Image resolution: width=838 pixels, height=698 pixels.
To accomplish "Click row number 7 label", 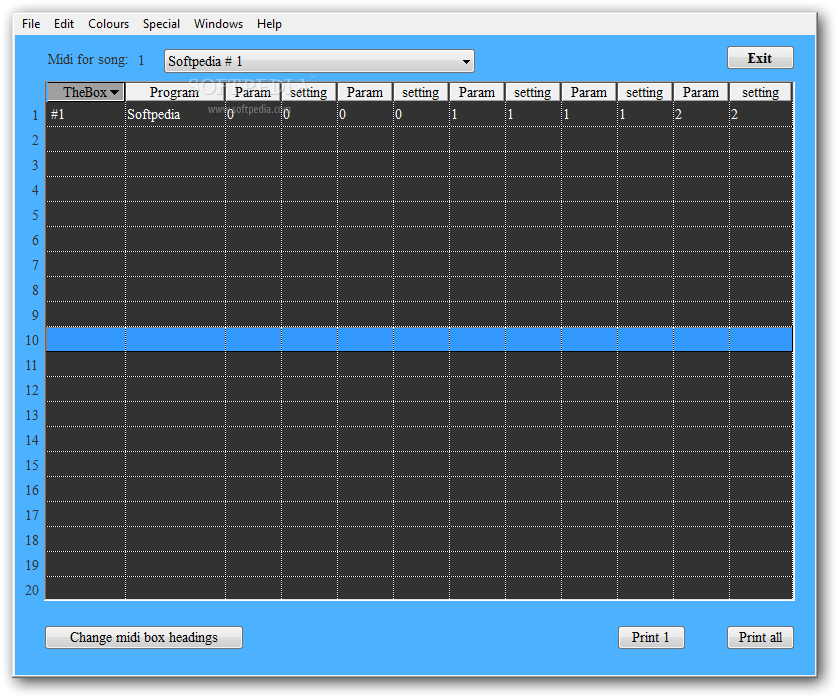I will click(35, 265).
